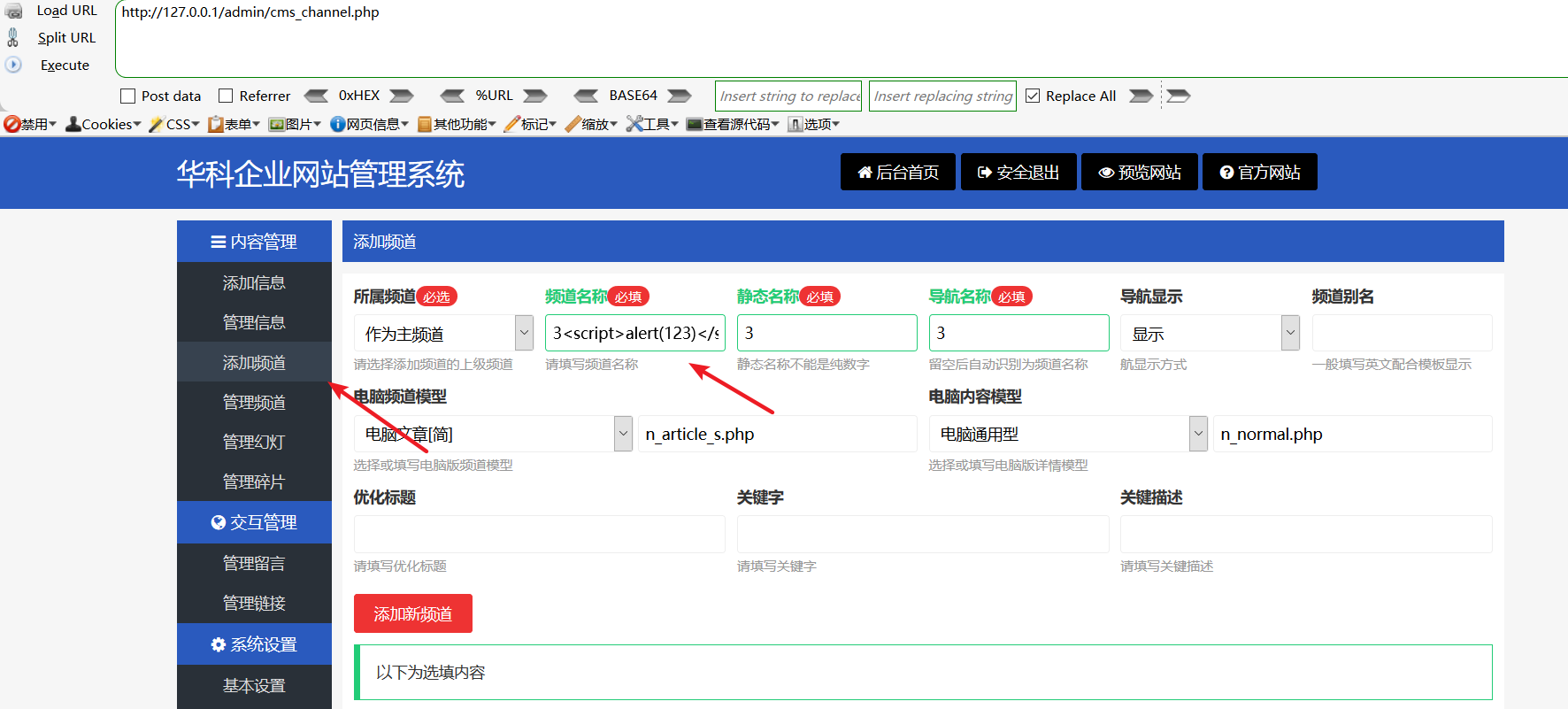Click left arrow before 0xHEX
1568x709 pixels.
(316, 96)
